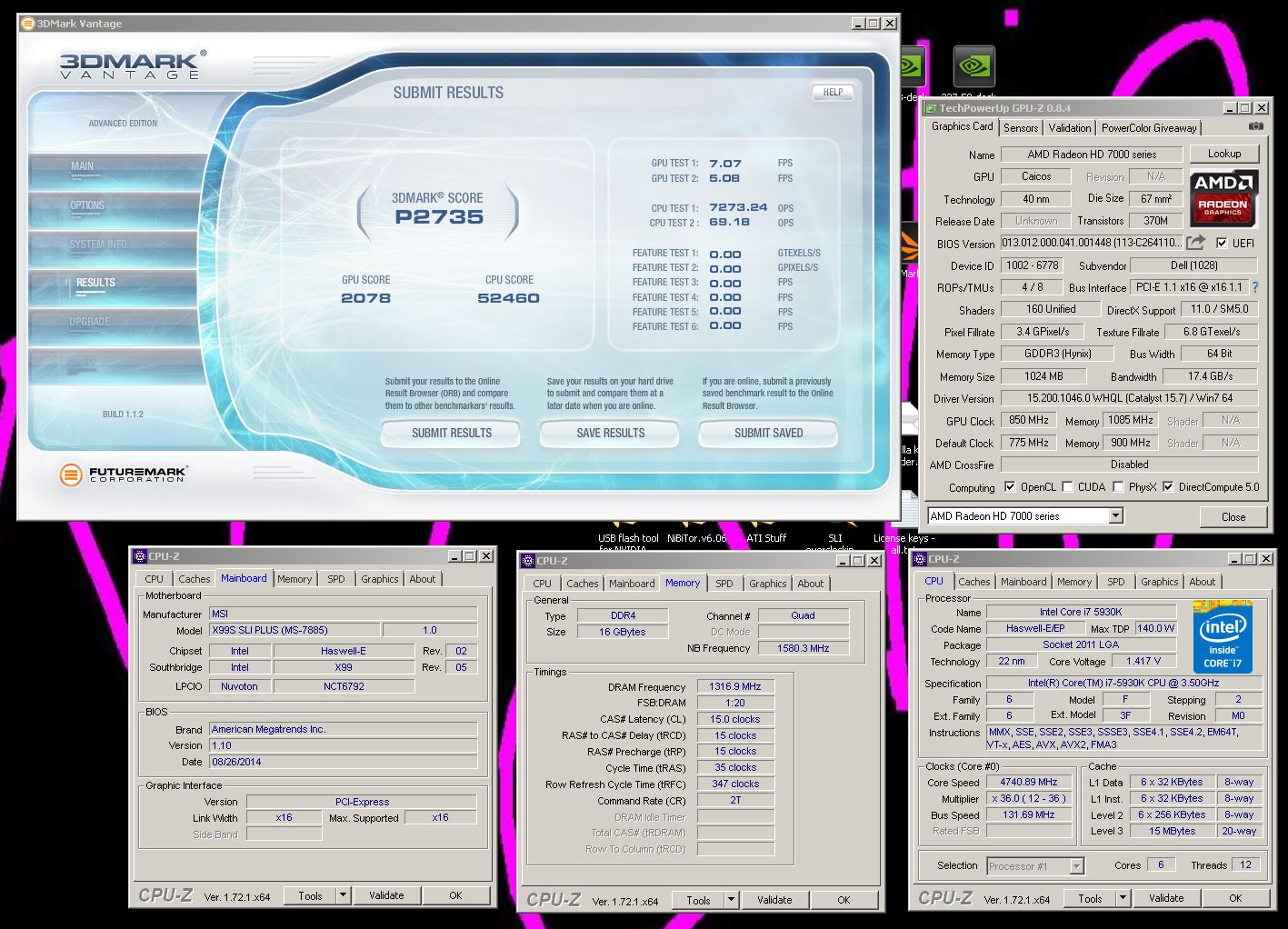Select the ATI Stuff desktop folder

point(766,537)
